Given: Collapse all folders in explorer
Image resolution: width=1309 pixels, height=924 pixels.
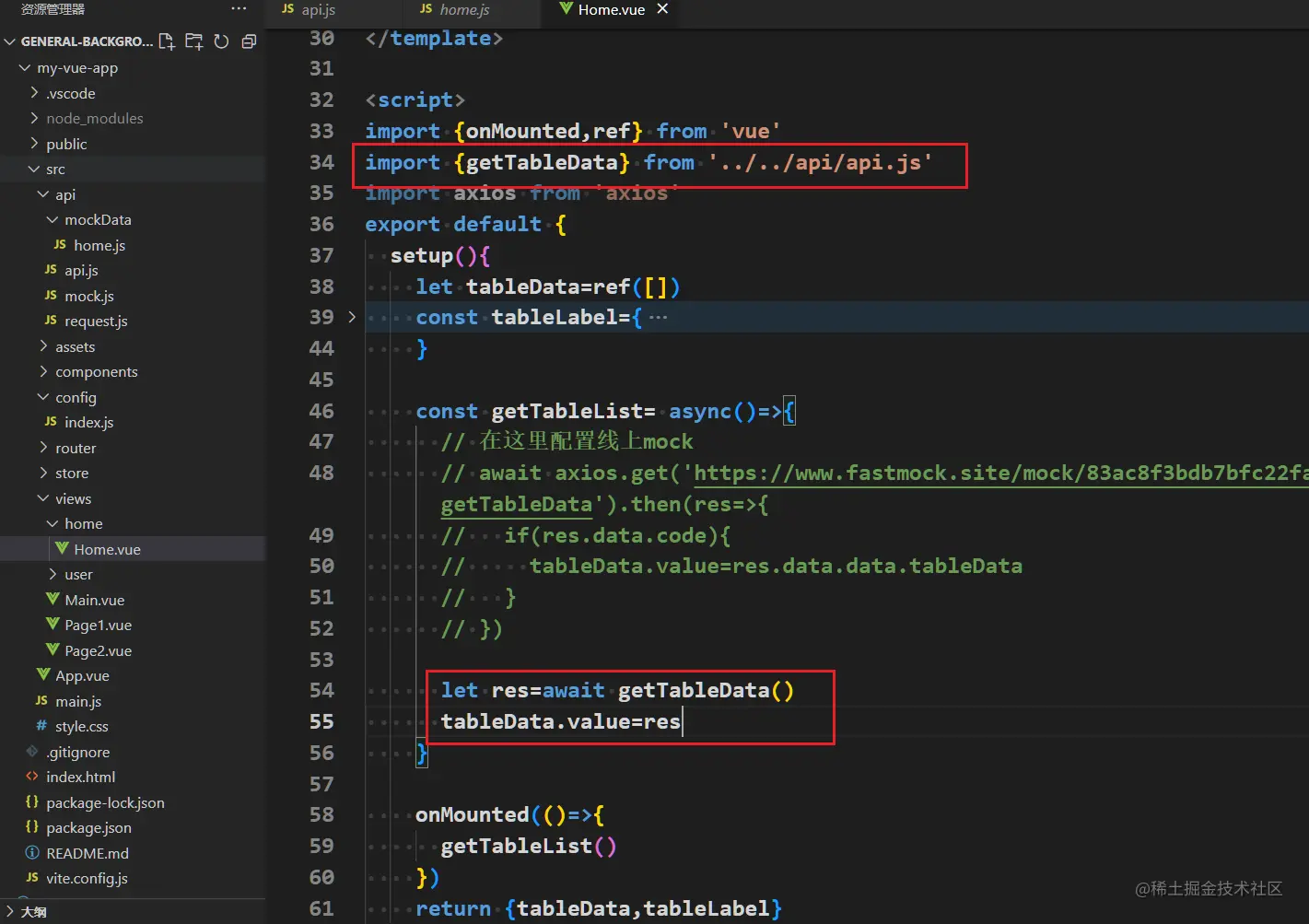Looking at the screenshot, I should coord(249,41).
